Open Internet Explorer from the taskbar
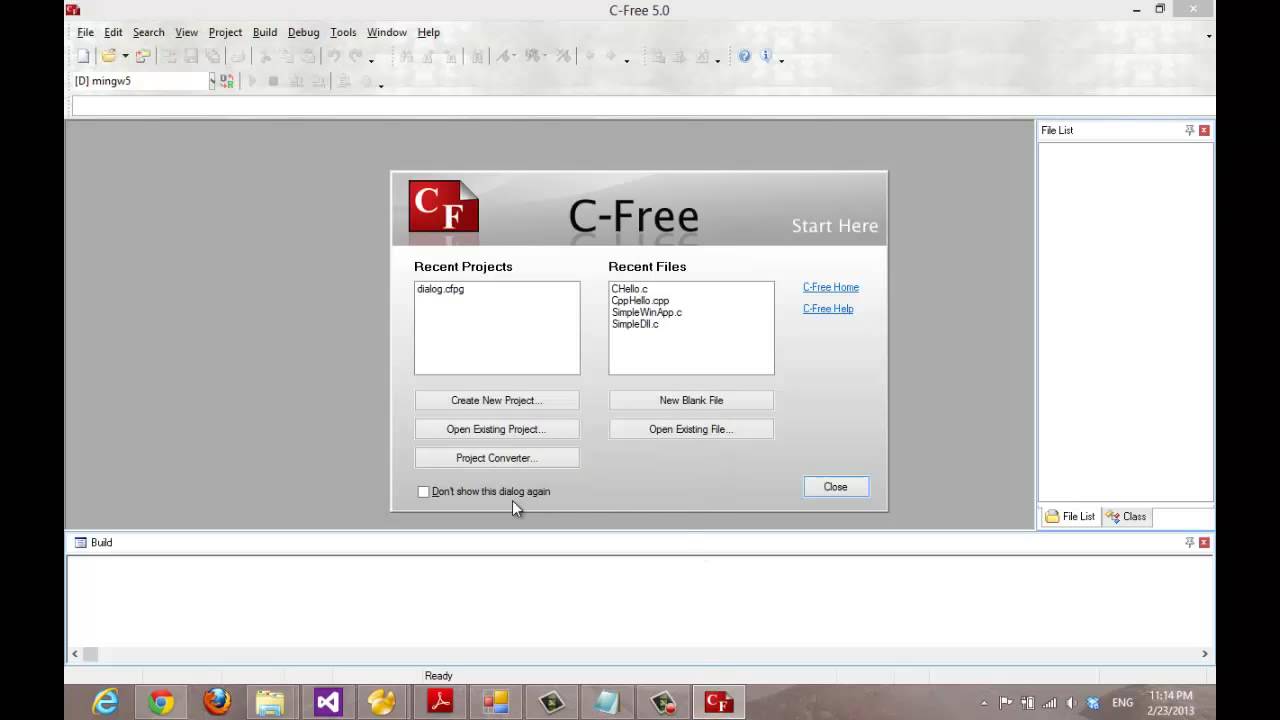 pyautogui.click(x=105, y=702)
